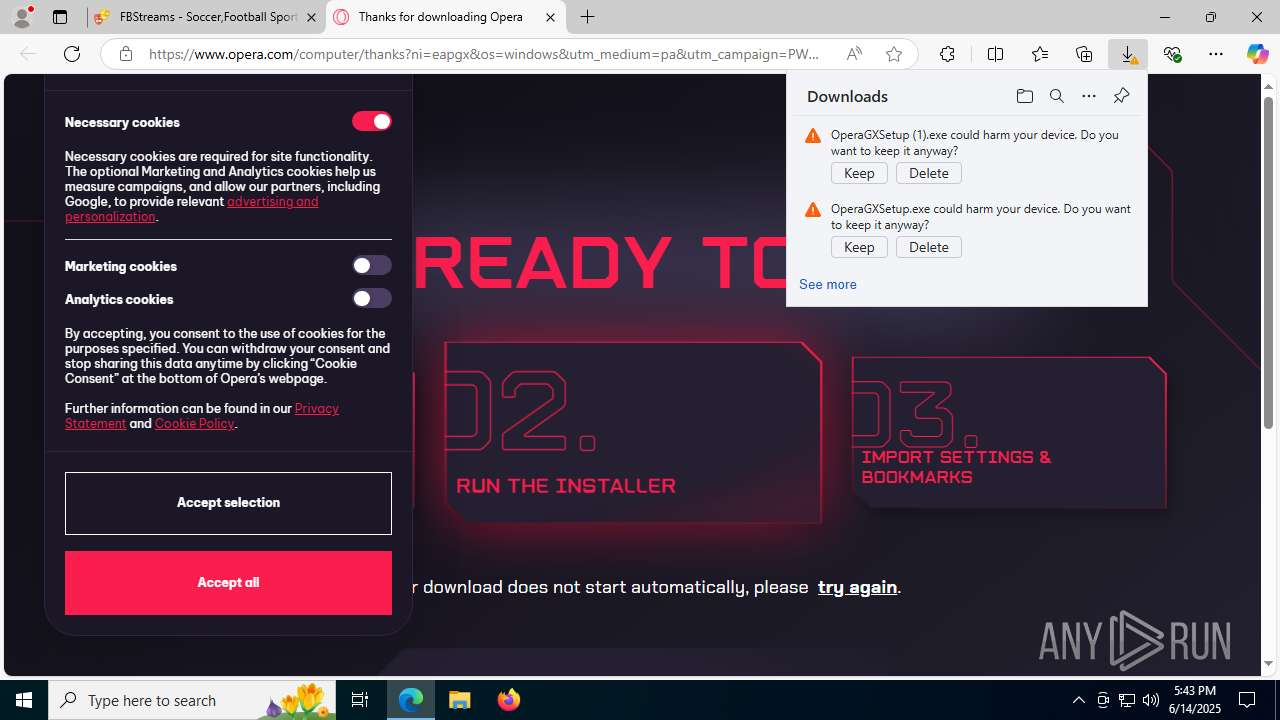Image resolution: width=1280 pixels, height=720 pixels.
Task: Open the notification center icon
Action: pos(1247,700)
